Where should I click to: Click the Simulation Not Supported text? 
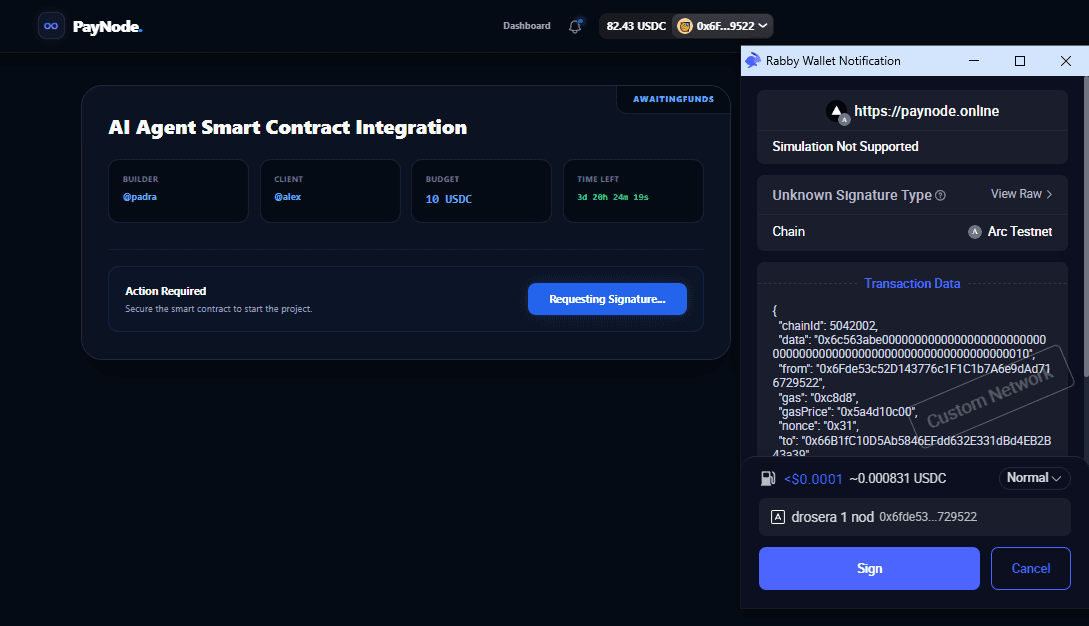(845, 147)
